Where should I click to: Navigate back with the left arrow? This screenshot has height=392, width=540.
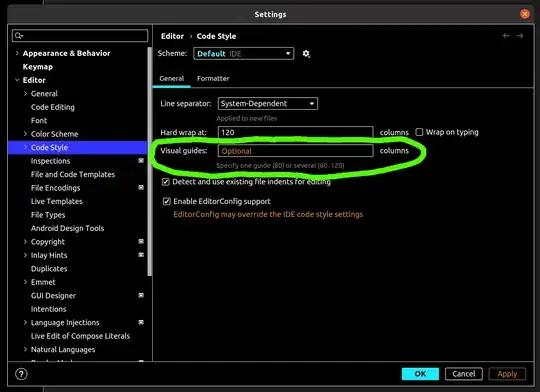coord(506,36)
